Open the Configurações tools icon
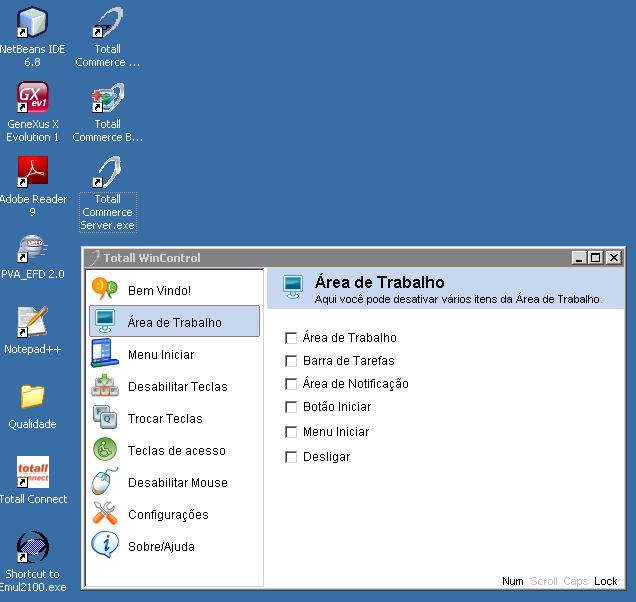 105,514
